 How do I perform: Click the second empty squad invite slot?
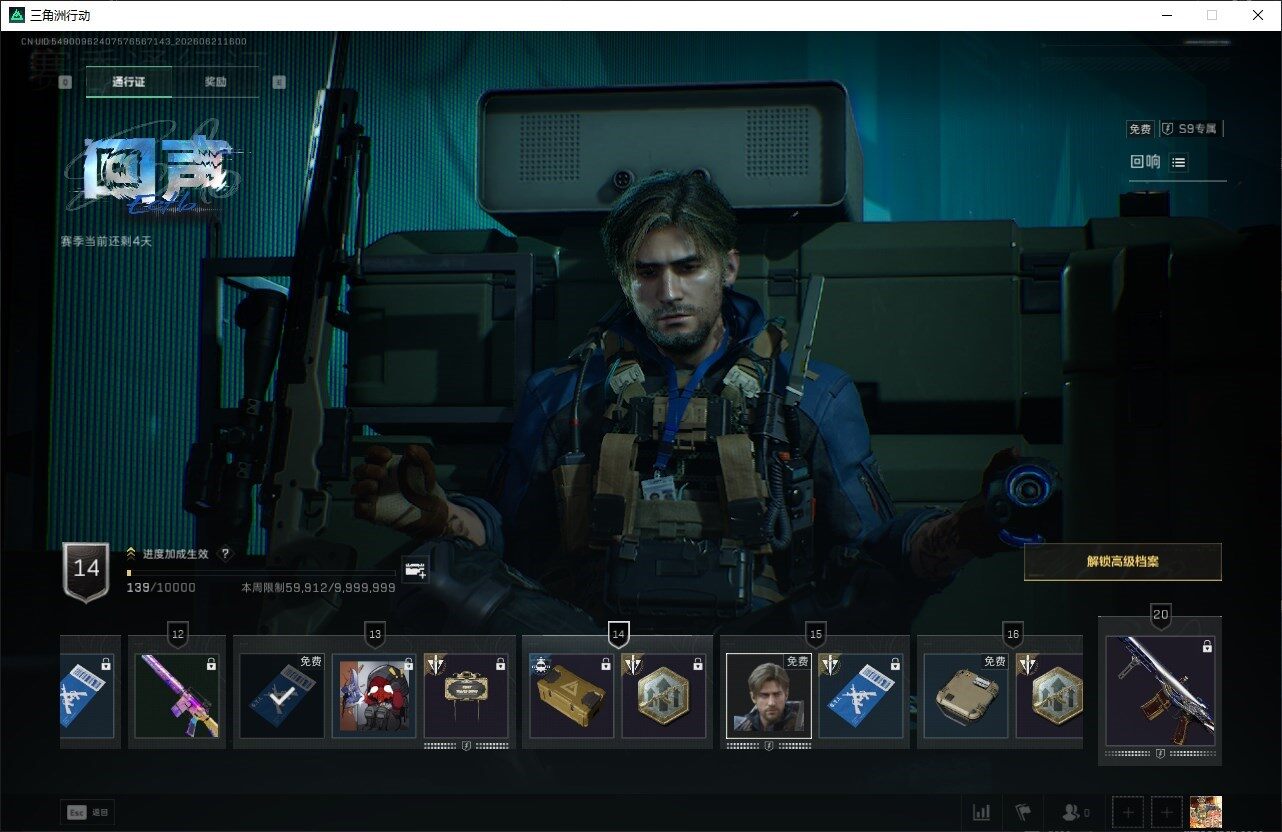click(1166, 812)
